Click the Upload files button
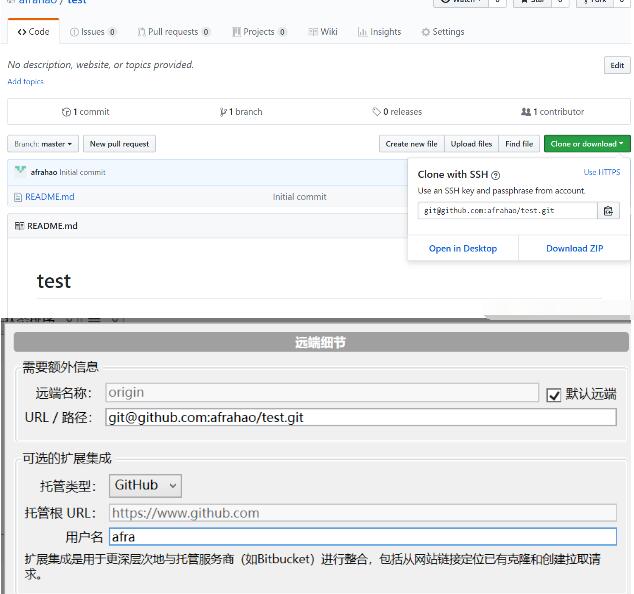This screenshot has height=594, width=634. [471, 144]
